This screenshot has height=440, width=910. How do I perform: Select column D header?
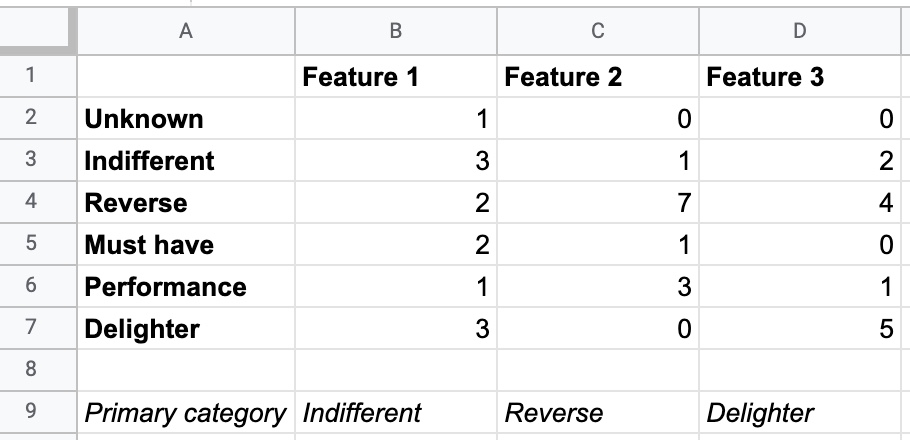coord(800,31)
